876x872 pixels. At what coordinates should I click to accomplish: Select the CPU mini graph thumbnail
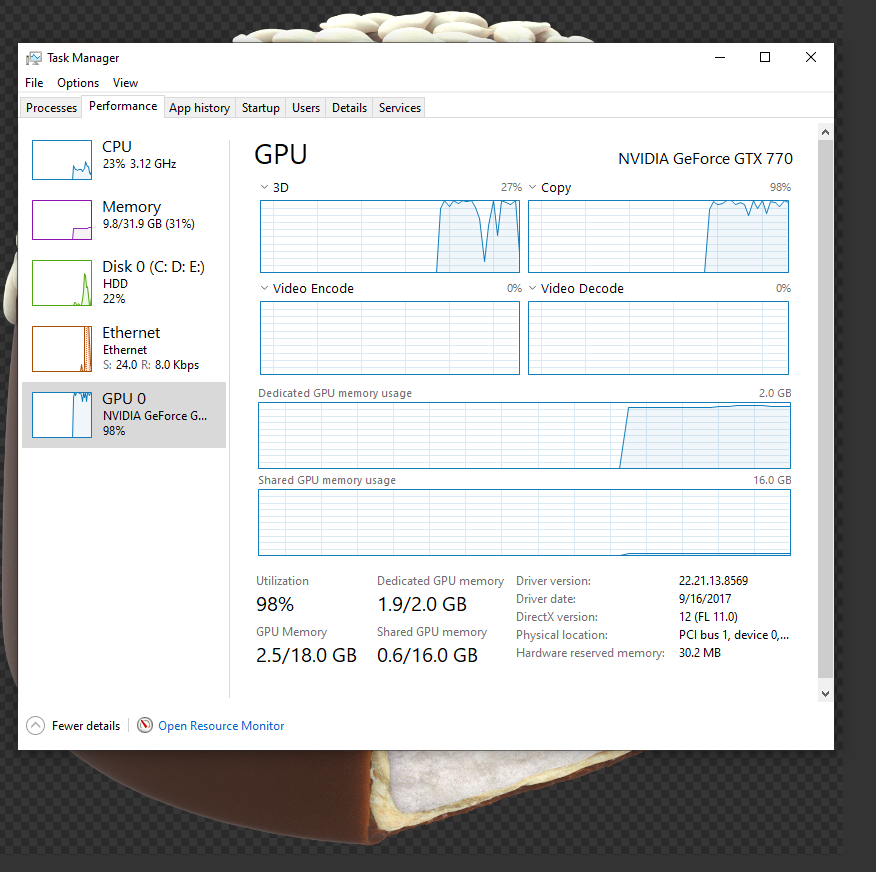[62, 160]
